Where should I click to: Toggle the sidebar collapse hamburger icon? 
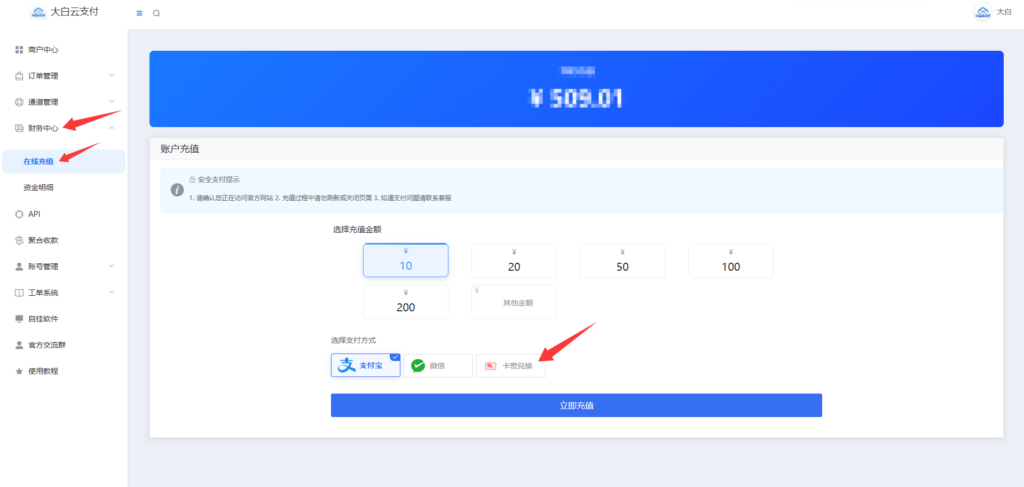pyautogui.click(x=139, y=13)
